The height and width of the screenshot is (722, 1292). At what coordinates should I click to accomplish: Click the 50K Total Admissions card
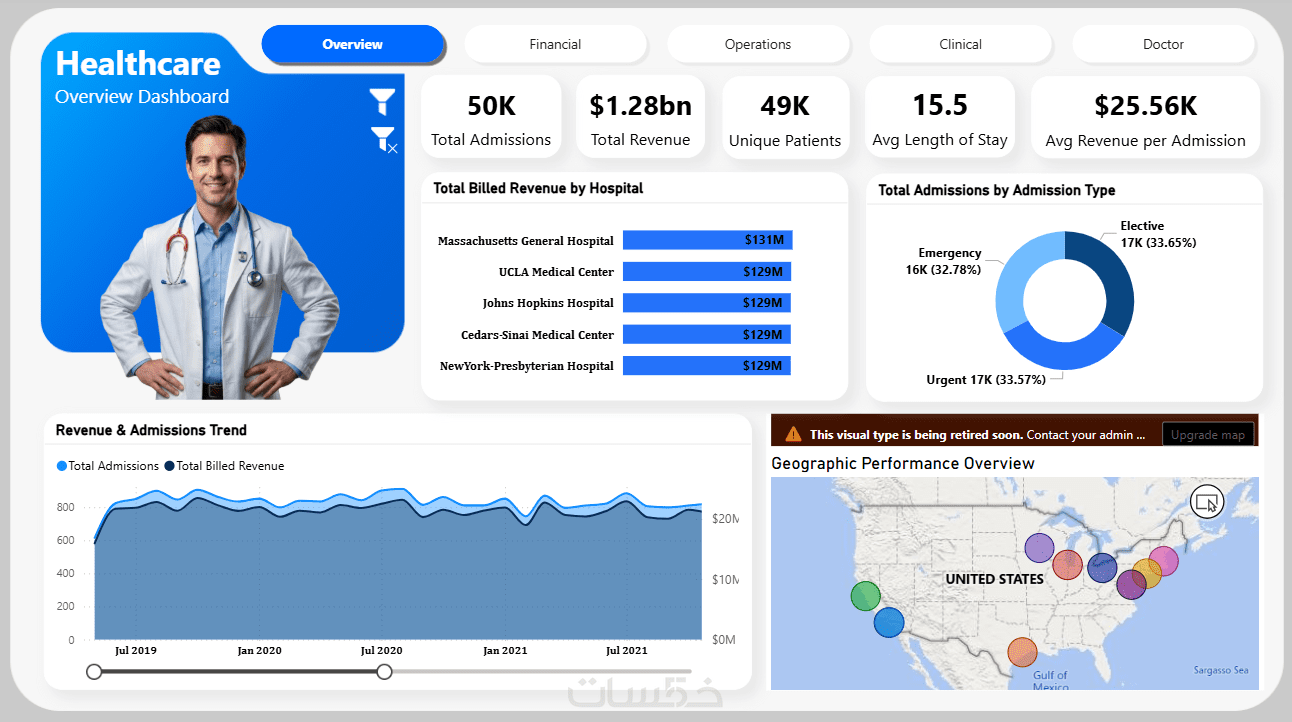[491, 117]
